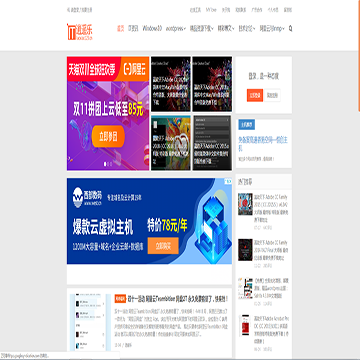Screen dimensions: 360x360
Task: Click the white button beside orange login button
Action: (272, 95)
